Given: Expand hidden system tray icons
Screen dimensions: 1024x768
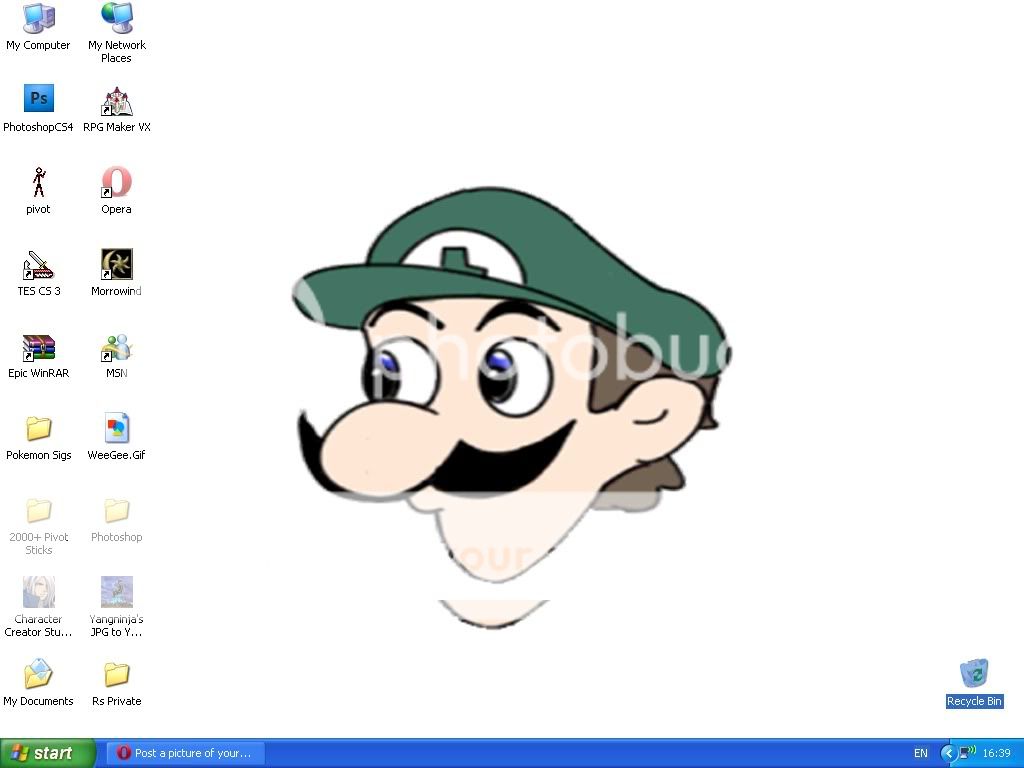Looking at the screenshot, I should coord(946,752).
